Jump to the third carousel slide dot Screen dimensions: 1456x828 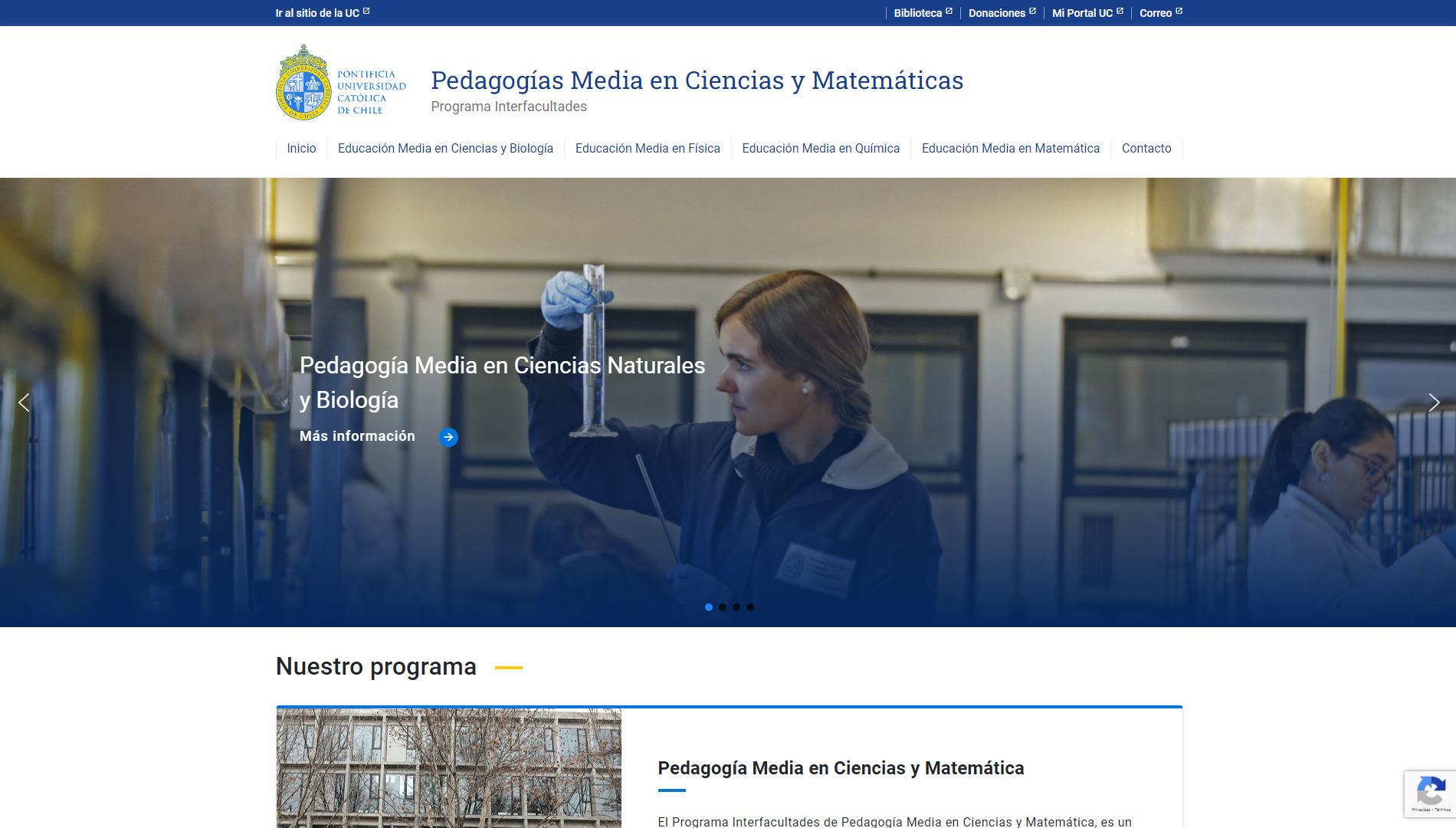[736, 607]
